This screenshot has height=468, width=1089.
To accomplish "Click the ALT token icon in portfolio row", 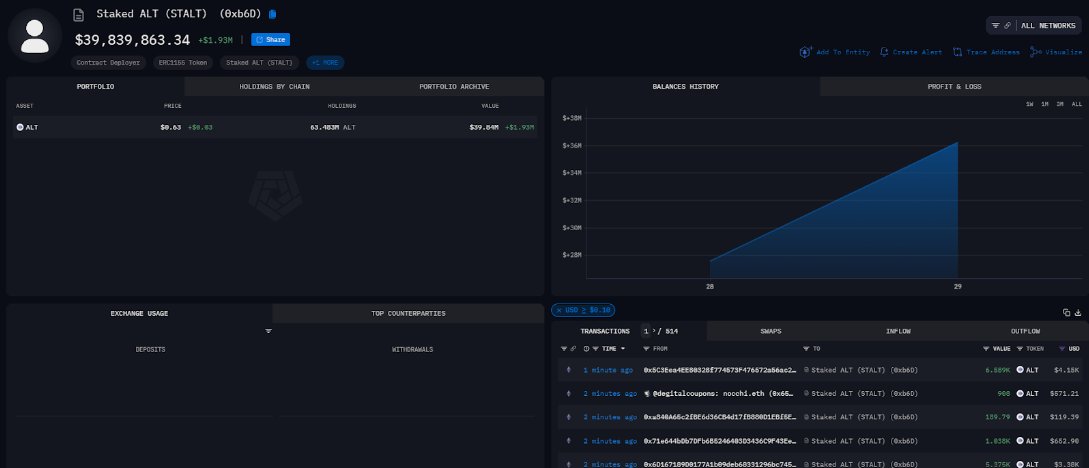I will pos(19,127).
